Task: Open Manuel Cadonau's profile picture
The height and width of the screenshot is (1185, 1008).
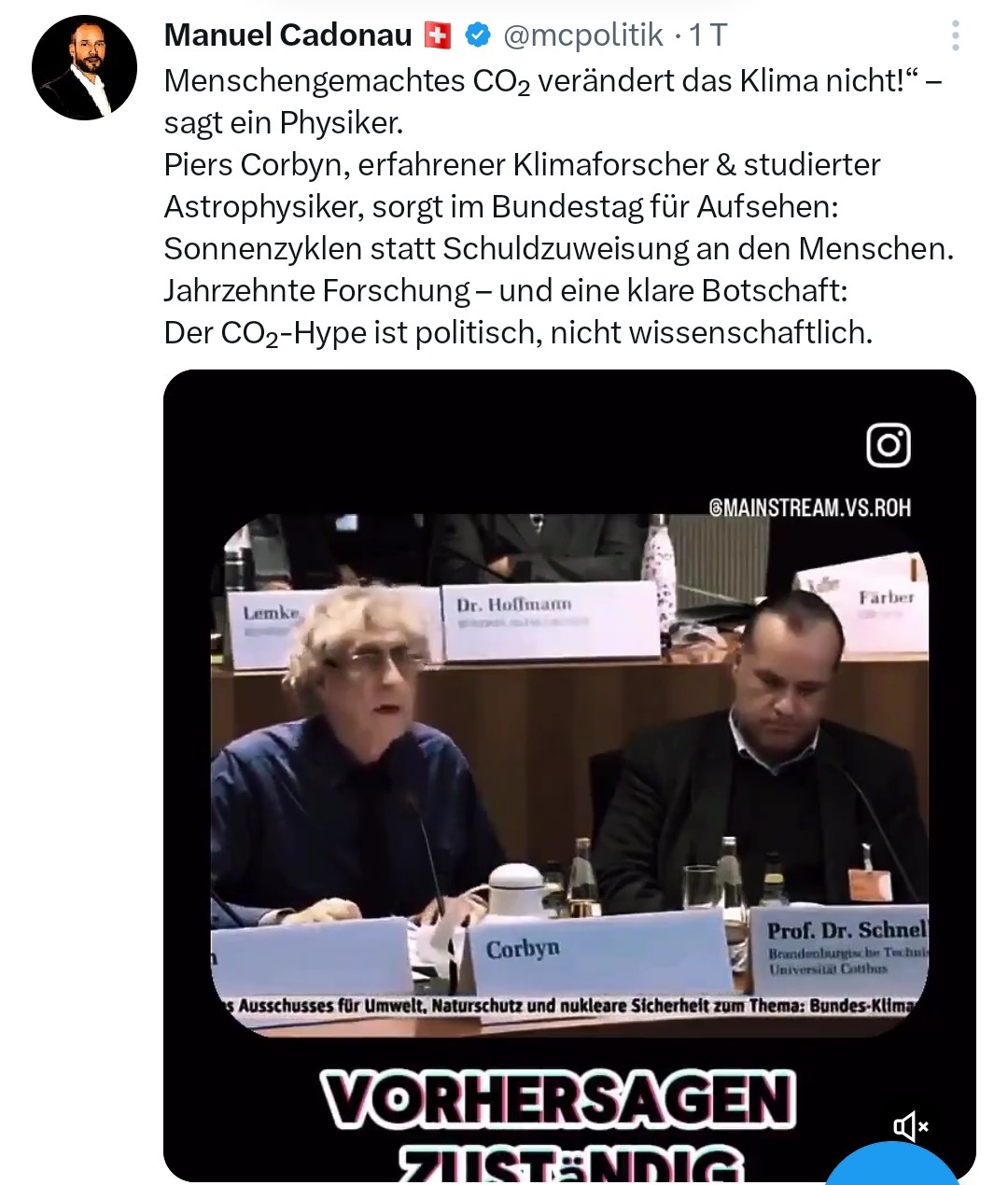Action: pos(84,67)
